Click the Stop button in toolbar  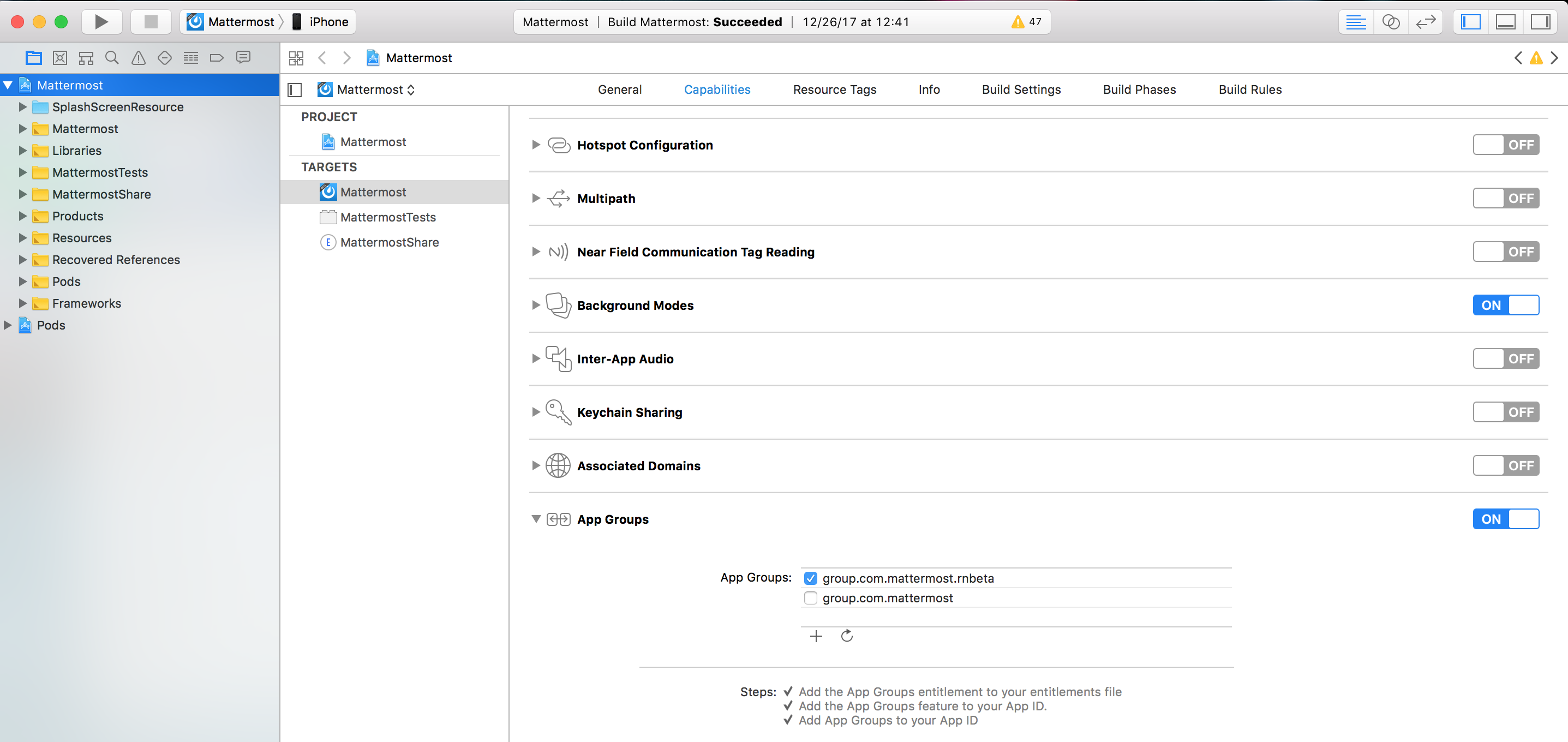tap(151, 22)
